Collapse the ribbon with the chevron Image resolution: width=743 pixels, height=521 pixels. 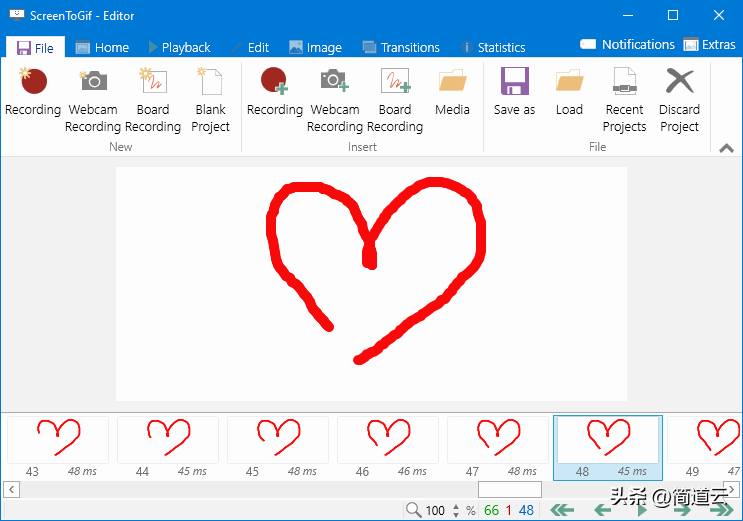(x=726, y=148)
